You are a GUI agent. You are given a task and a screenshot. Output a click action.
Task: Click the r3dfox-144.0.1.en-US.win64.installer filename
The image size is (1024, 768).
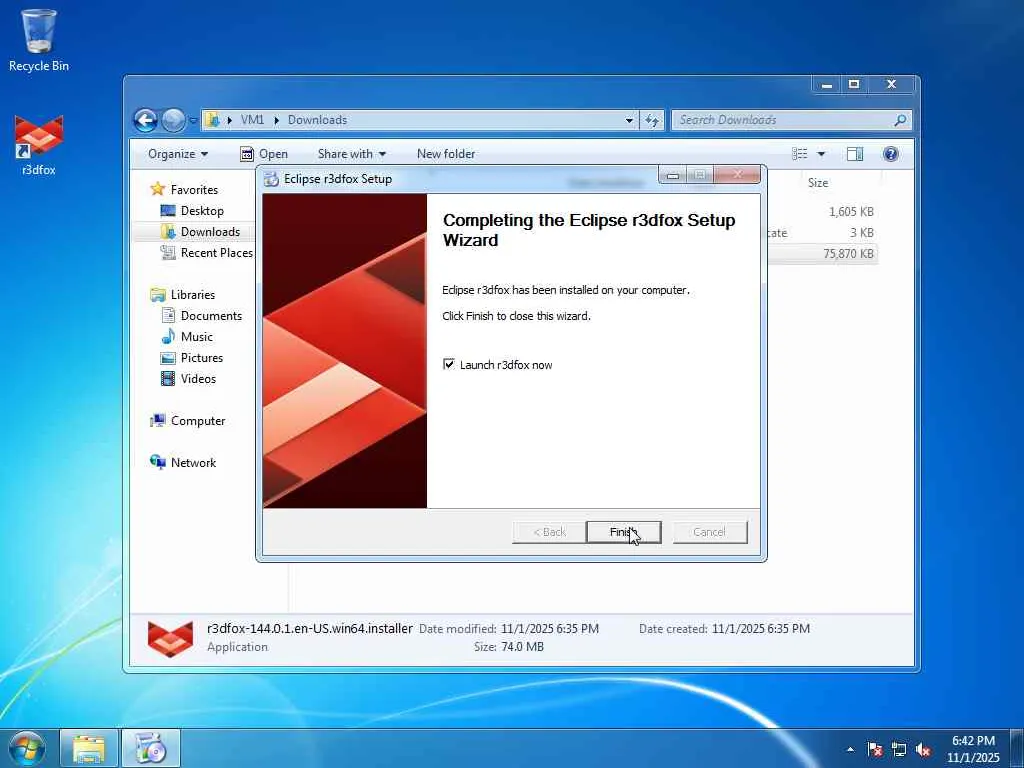pos(310,628)
